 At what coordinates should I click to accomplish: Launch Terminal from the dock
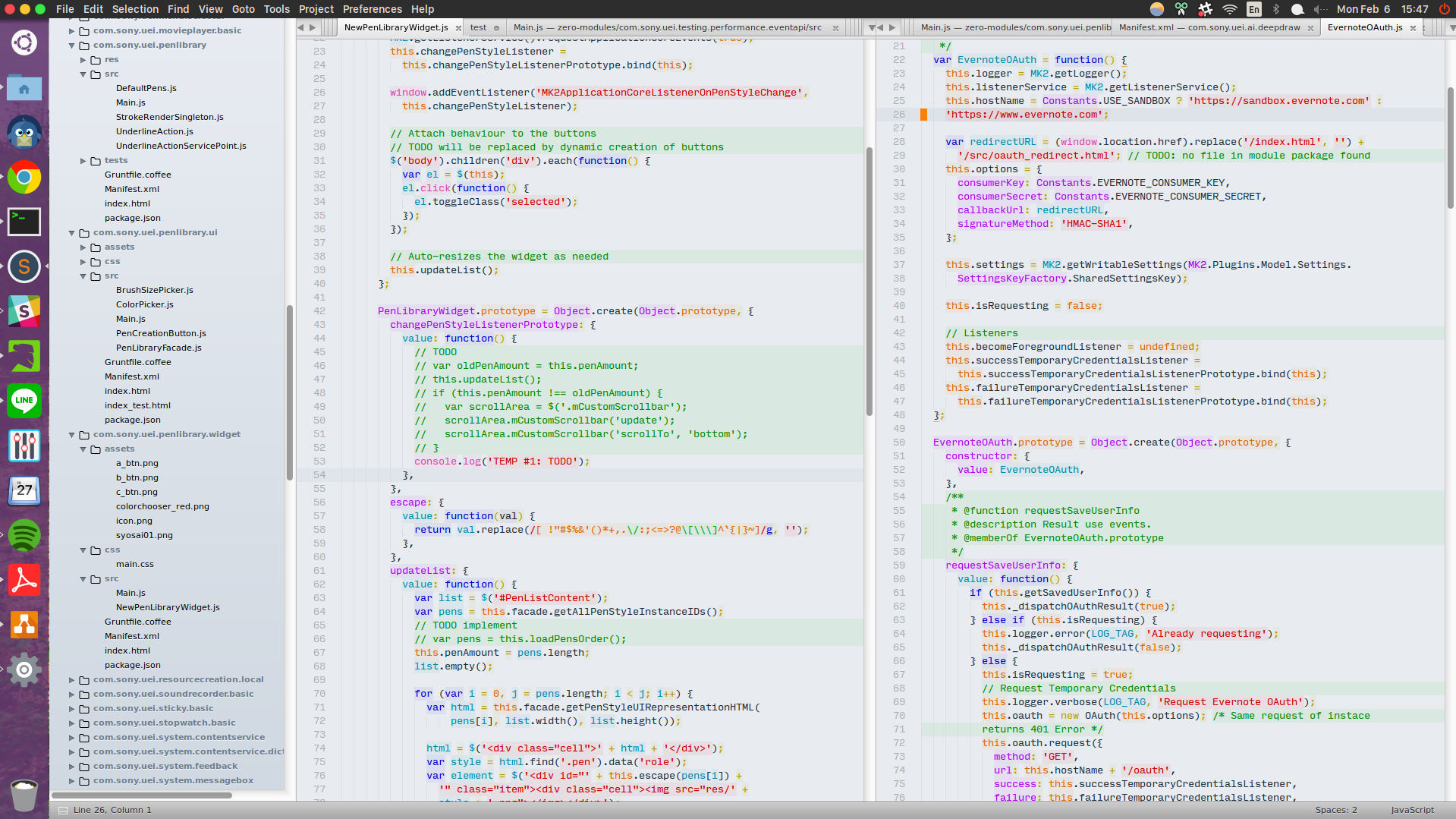coord(24,222)
